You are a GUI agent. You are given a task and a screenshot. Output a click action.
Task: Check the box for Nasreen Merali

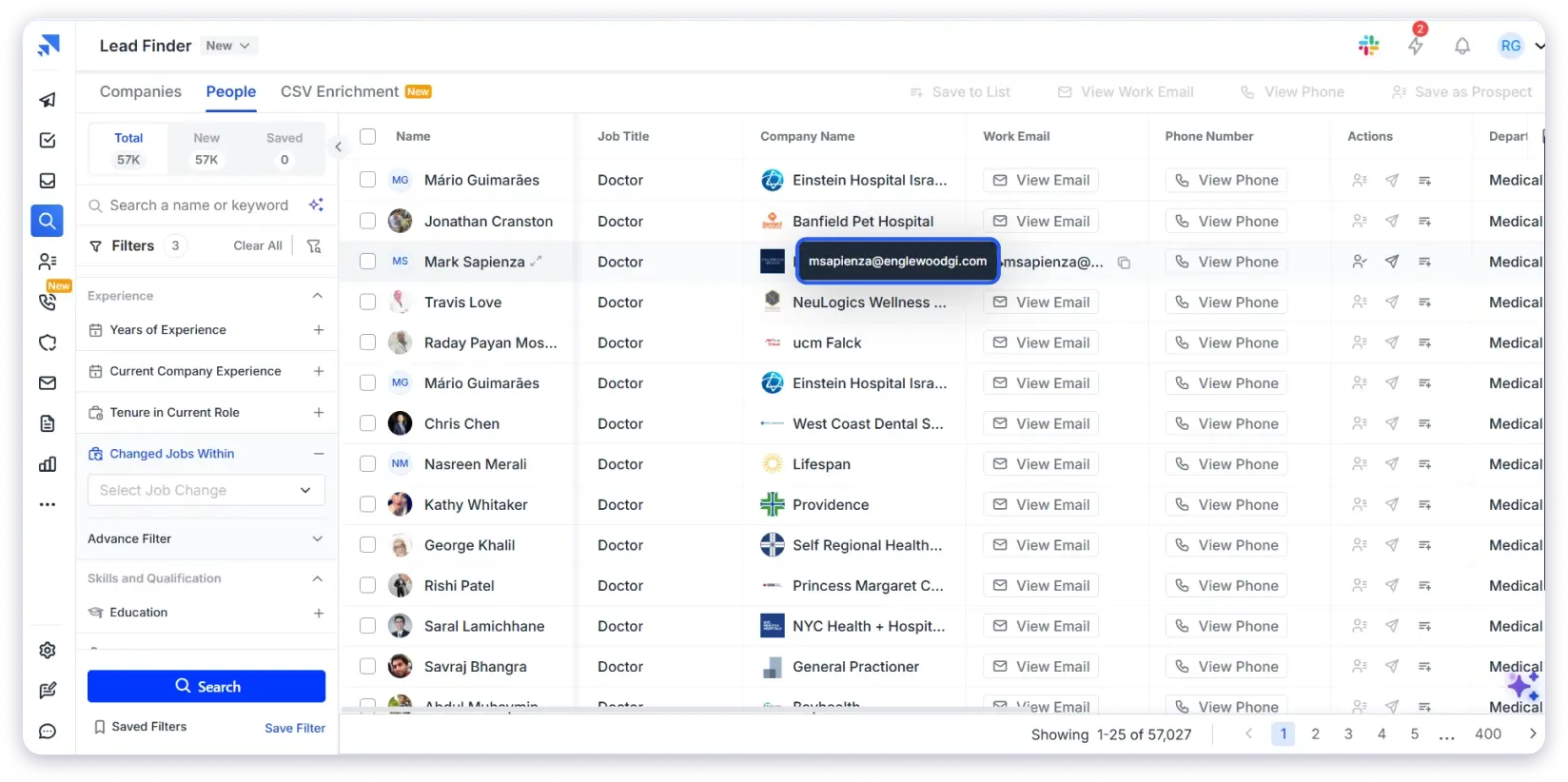click(368, 464)
